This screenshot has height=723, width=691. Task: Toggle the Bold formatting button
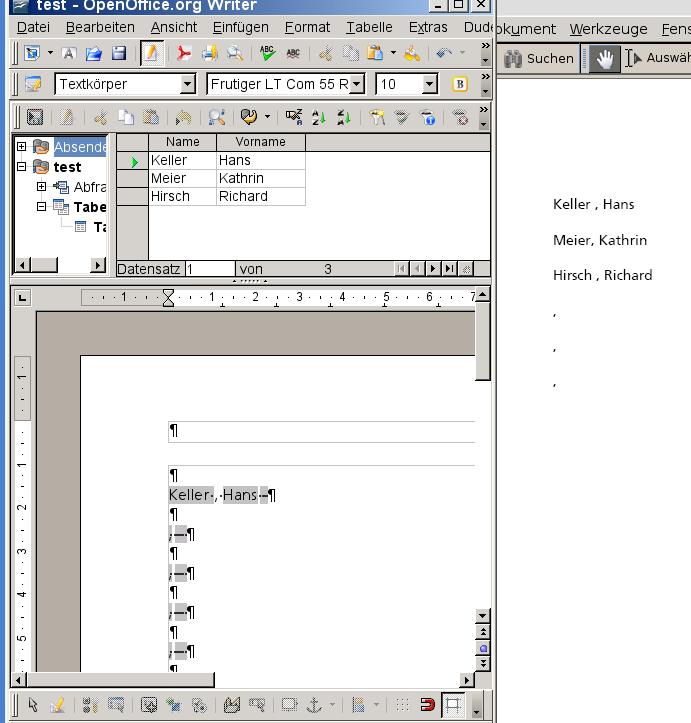point(460,84)
